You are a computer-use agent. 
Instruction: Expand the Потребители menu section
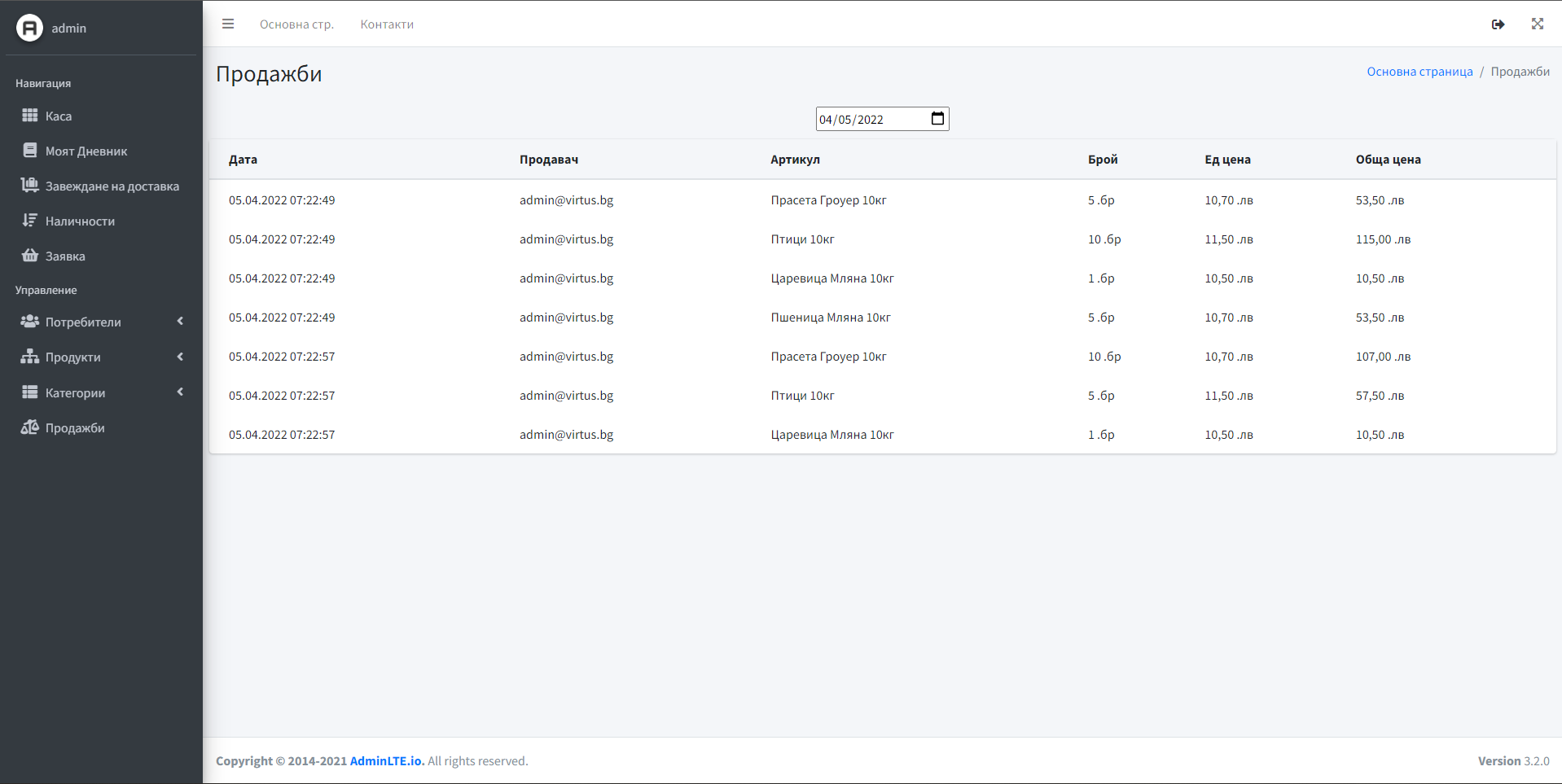[x=83, y=322]
